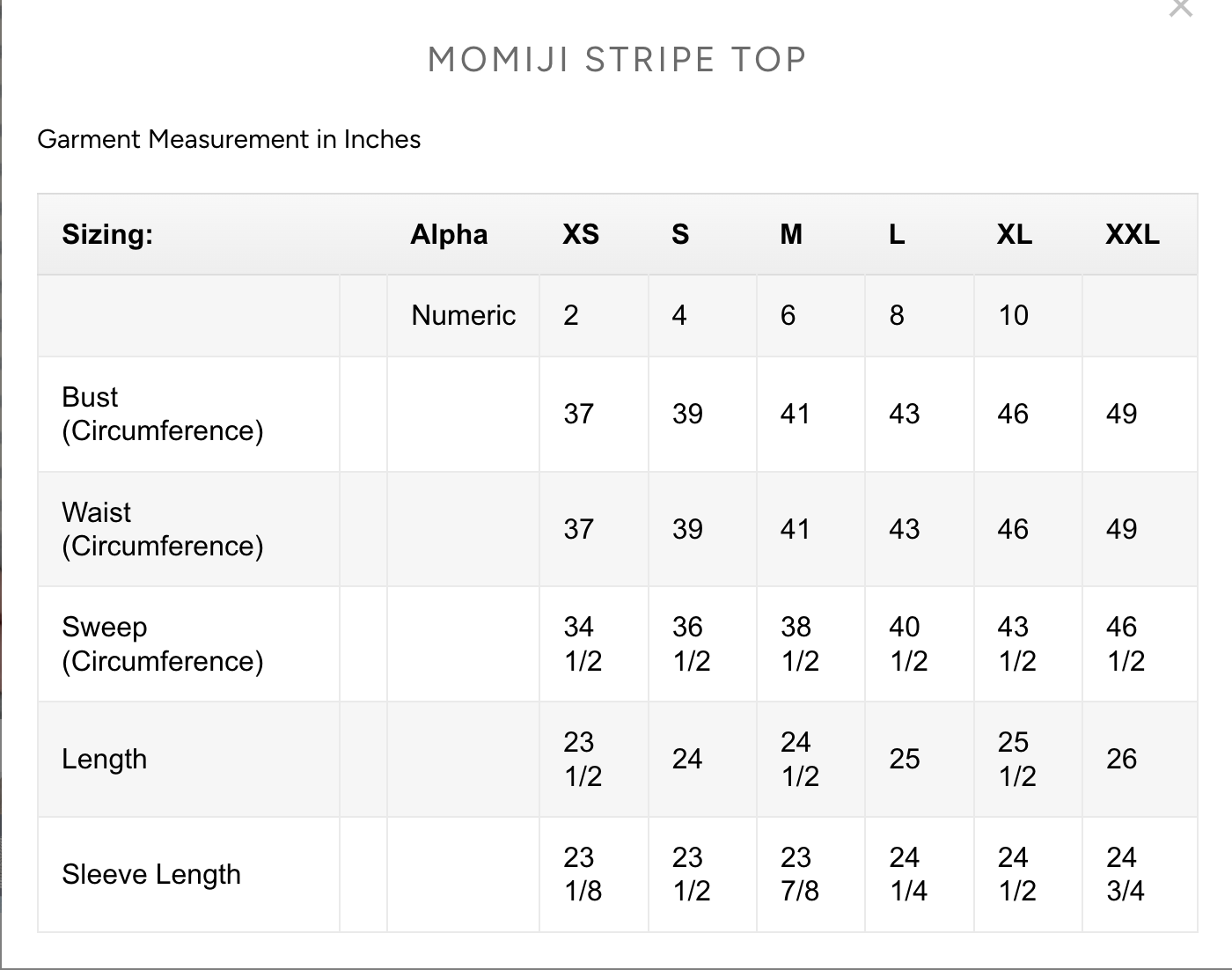
Task: Select the Waist measurement for size L
Action: (904, 529)
